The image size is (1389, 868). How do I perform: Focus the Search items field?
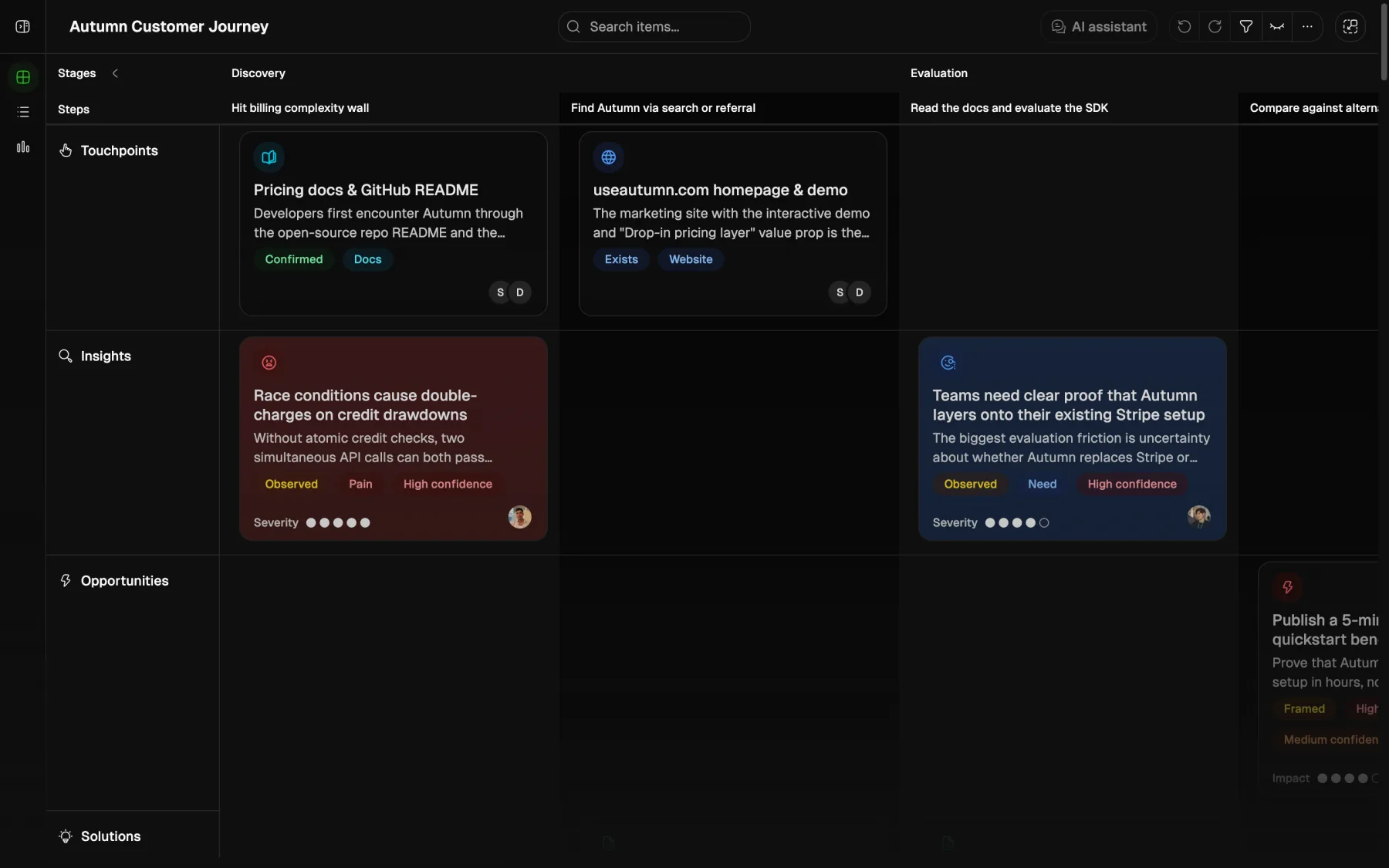point(654,26)
